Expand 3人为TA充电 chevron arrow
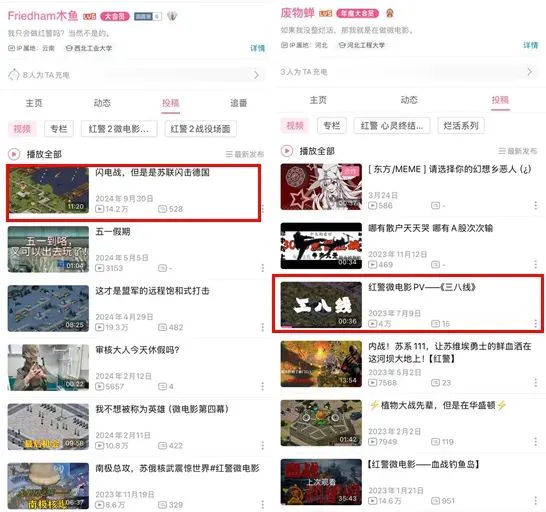 (530, 72)
